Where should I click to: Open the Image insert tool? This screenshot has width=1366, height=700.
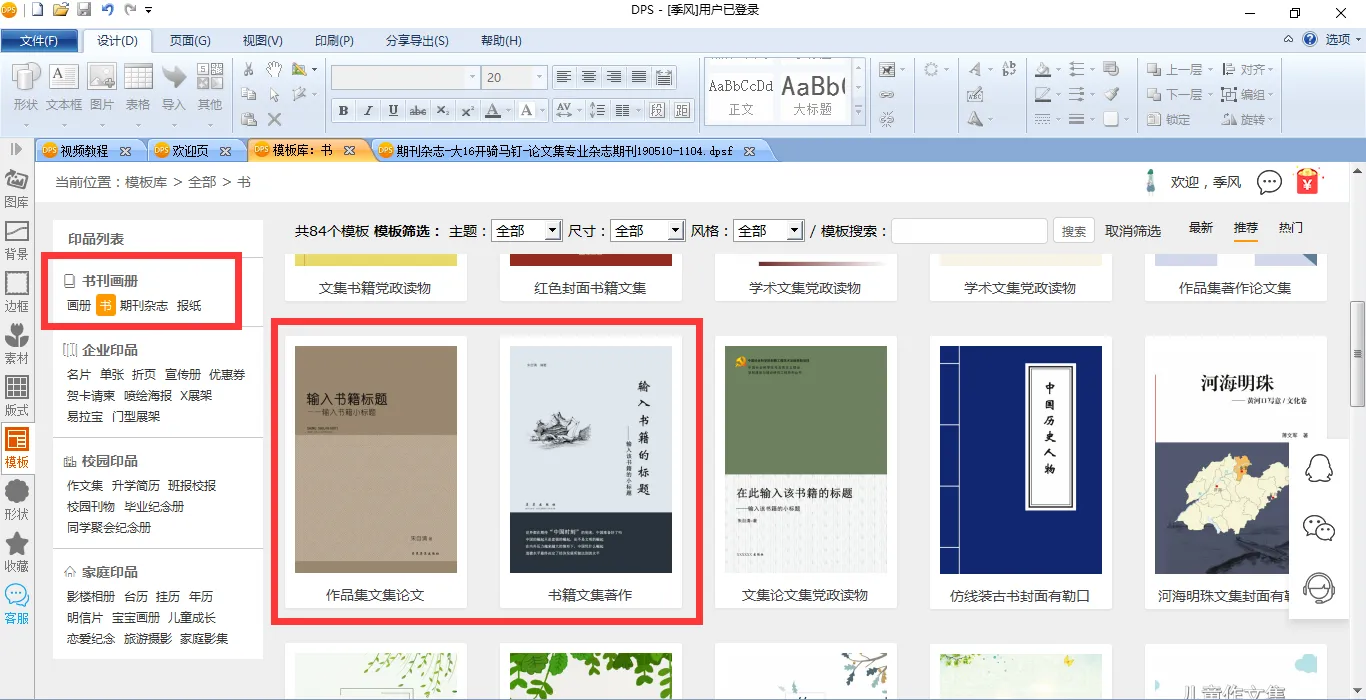pyautogui.click(x=102, y=86)
